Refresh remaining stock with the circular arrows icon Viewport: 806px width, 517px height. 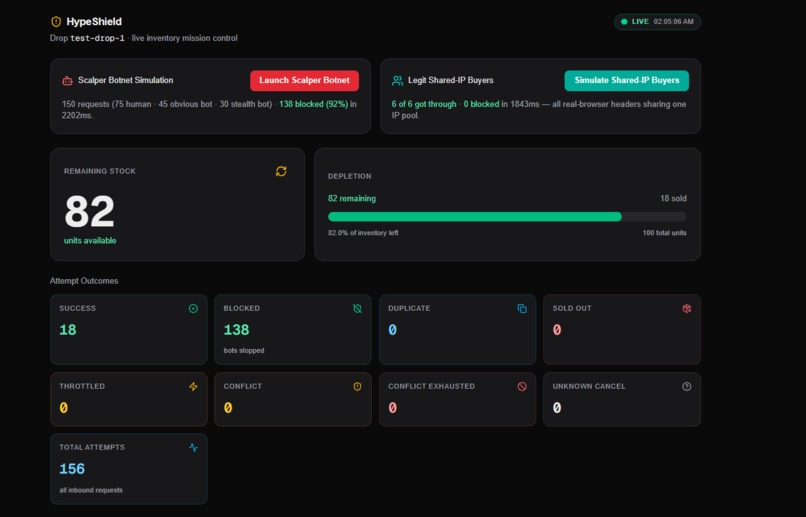[281, 171]
